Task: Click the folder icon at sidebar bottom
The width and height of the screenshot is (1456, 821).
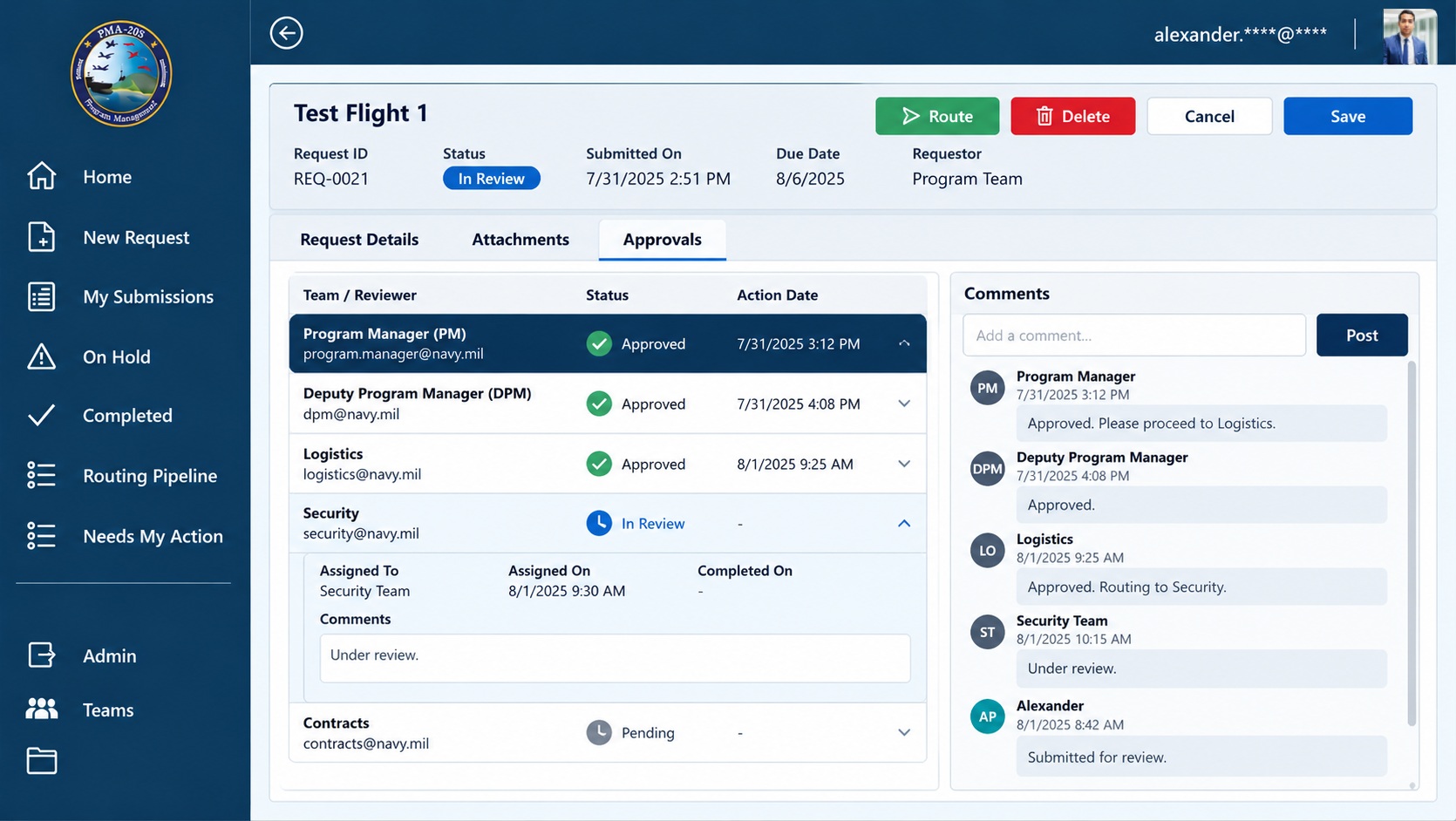Action: (41, 761)
